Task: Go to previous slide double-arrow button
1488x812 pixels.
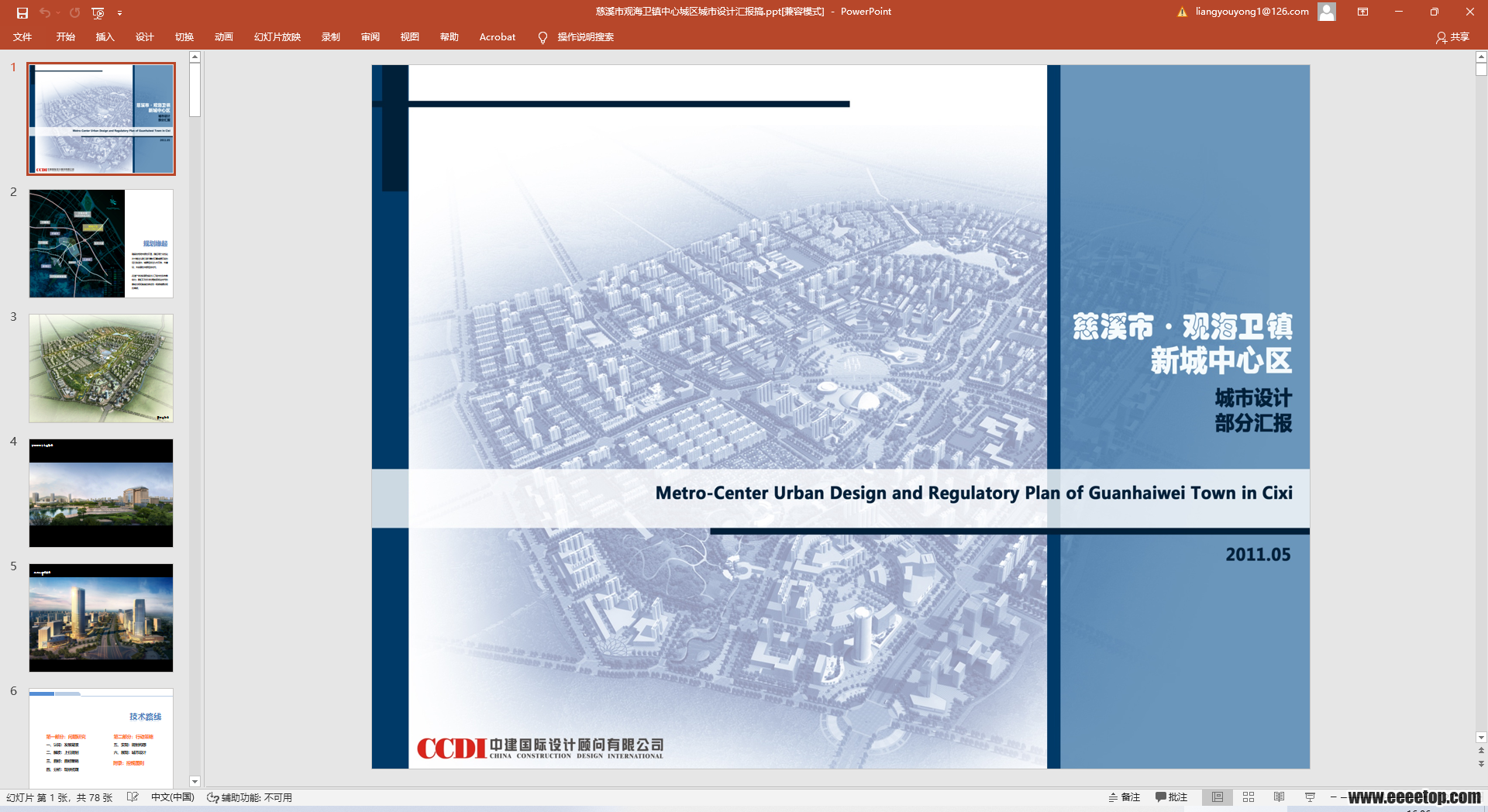Action: (1481, 750)
